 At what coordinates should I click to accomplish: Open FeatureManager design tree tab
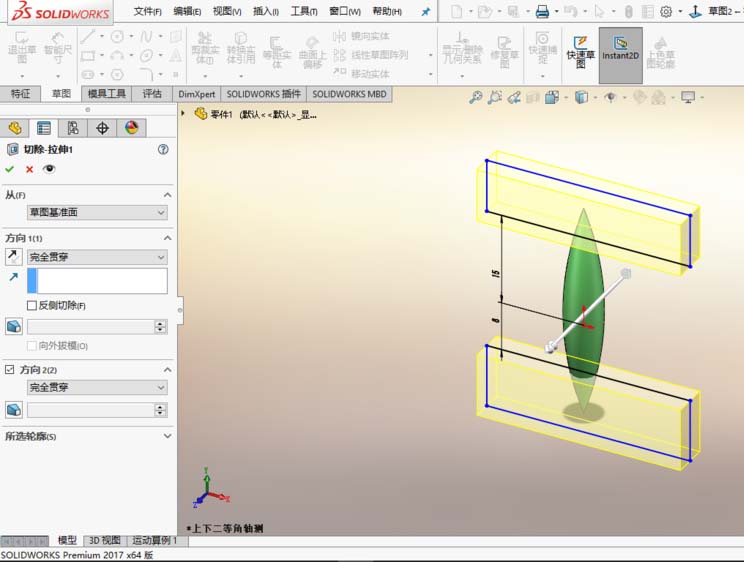click(x=15, y=128)
